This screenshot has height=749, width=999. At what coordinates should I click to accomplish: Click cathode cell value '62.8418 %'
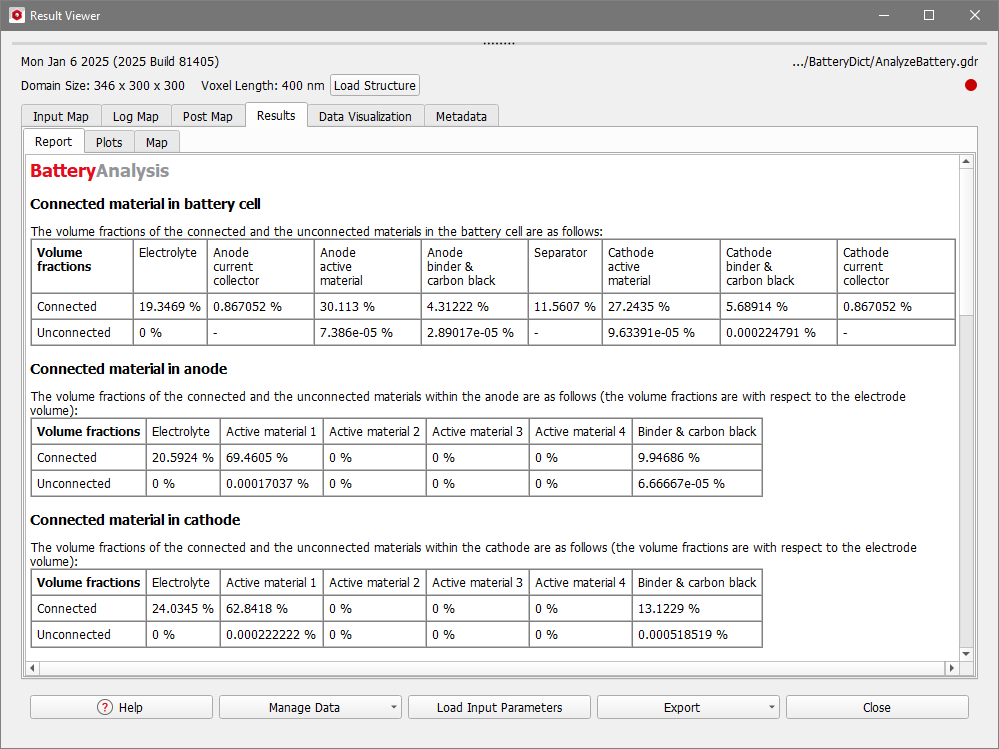(x=257, y=608)
